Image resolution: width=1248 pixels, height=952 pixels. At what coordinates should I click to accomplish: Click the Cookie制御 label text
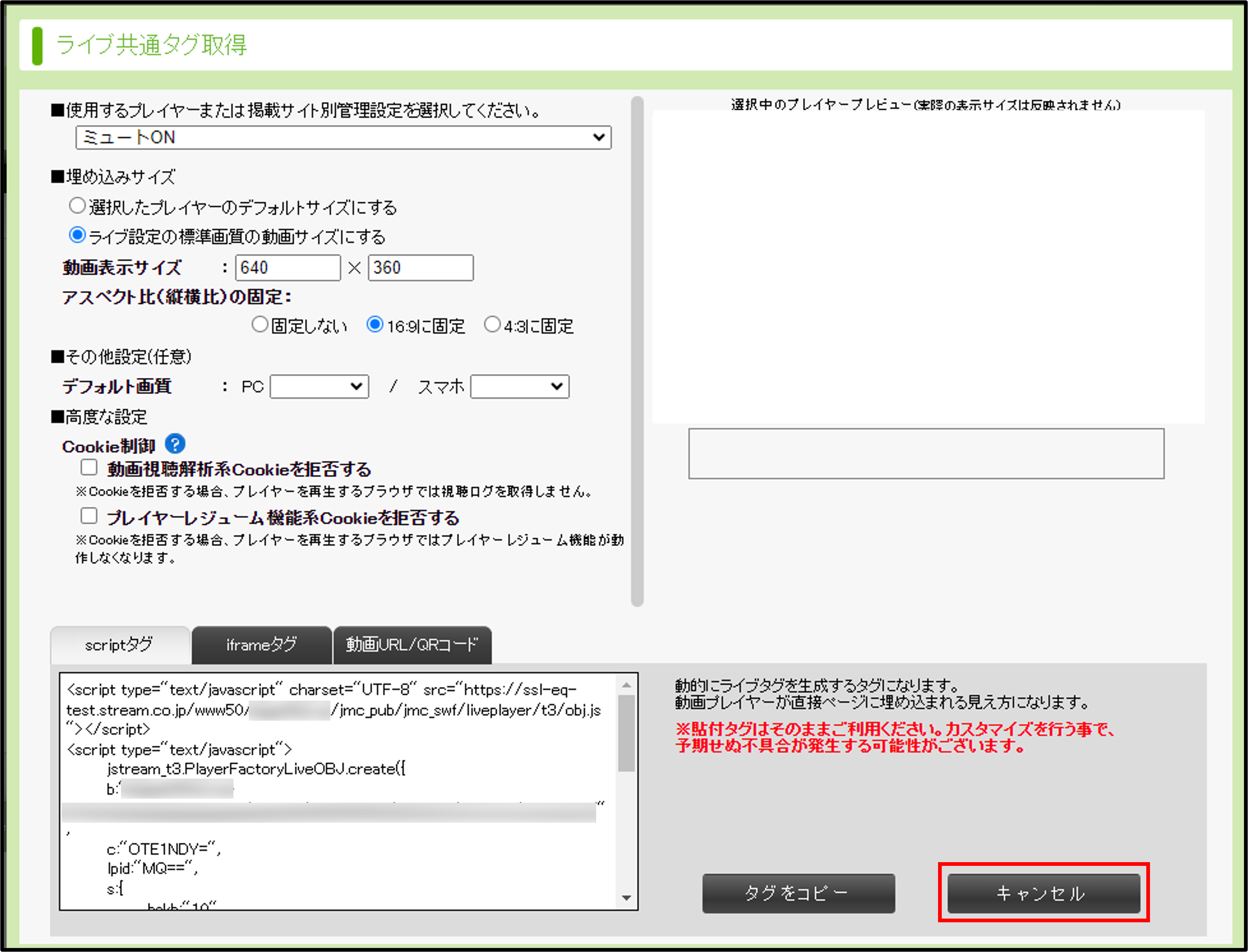pos(109,447)
